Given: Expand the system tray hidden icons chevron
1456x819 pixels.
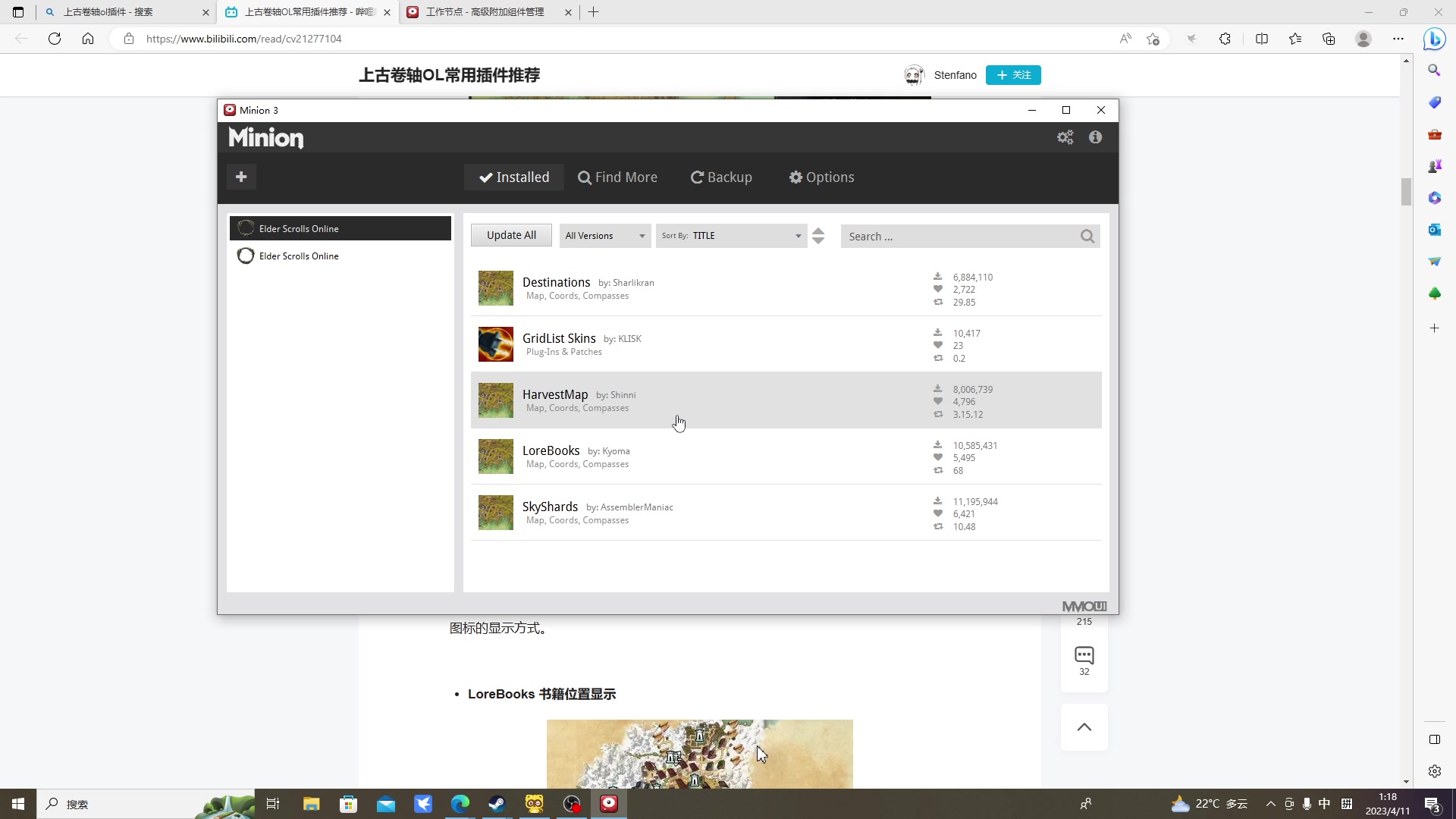Looking at the screenshot, I should [x=1270, y=804].
